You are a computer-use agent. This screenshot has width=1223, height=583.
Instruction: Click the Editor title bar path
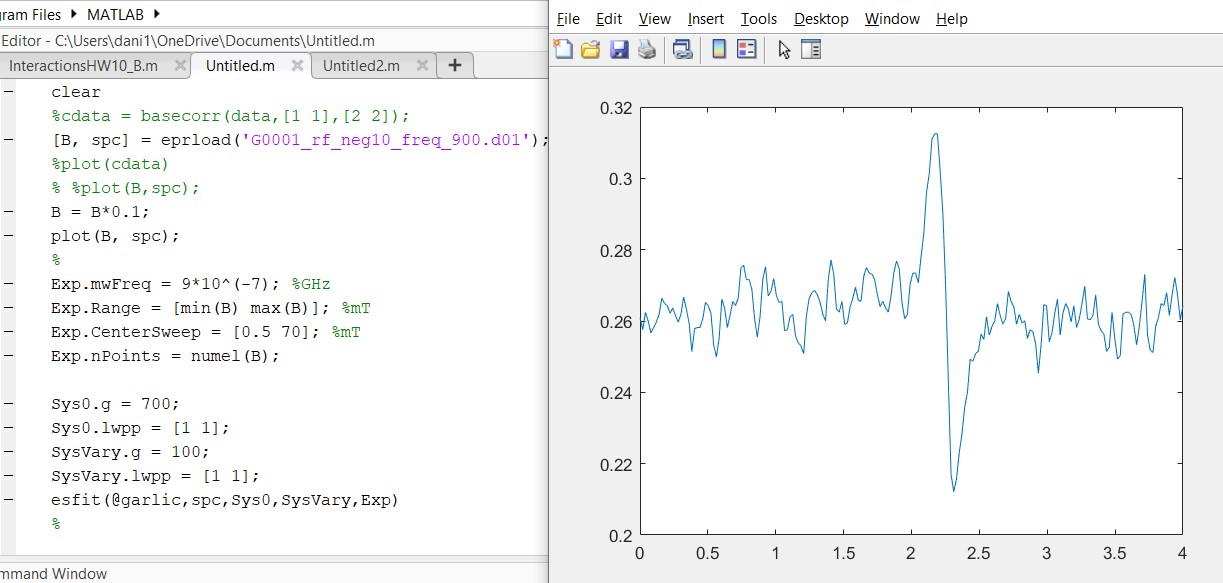tap(188, 41)
